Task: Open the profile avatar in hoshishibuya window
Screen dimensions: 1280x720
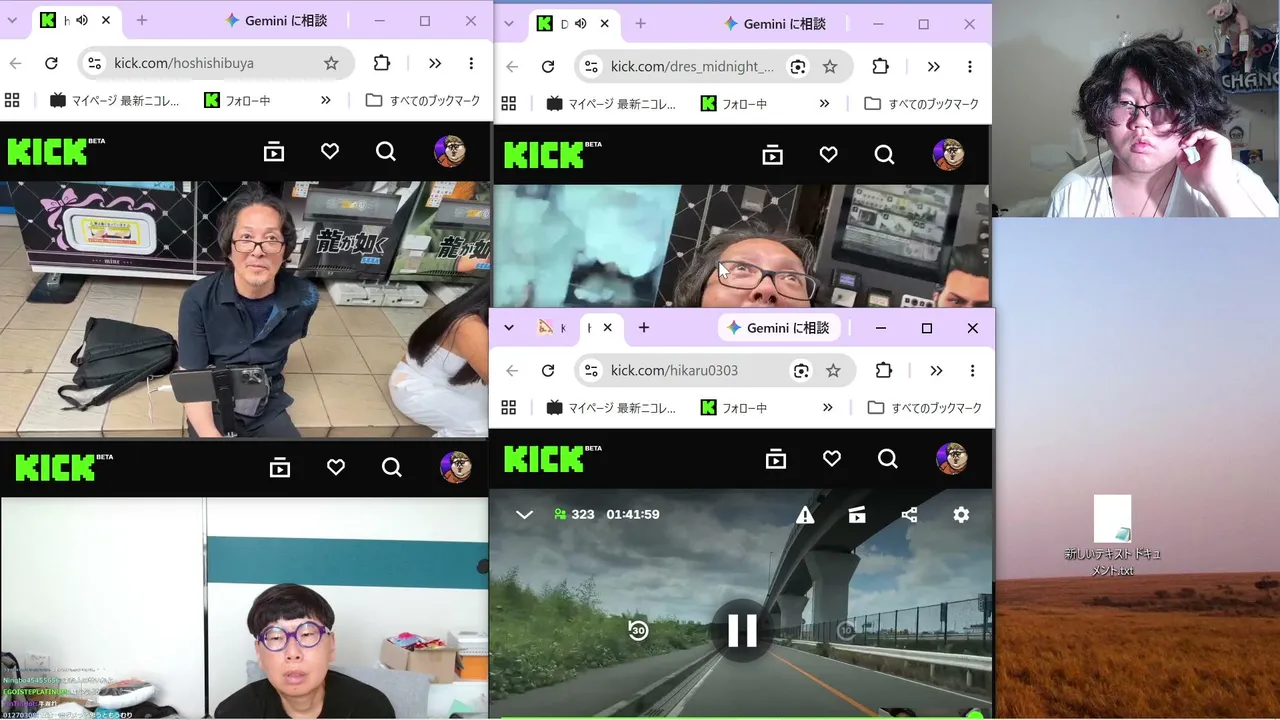Action: pos(450,152)
